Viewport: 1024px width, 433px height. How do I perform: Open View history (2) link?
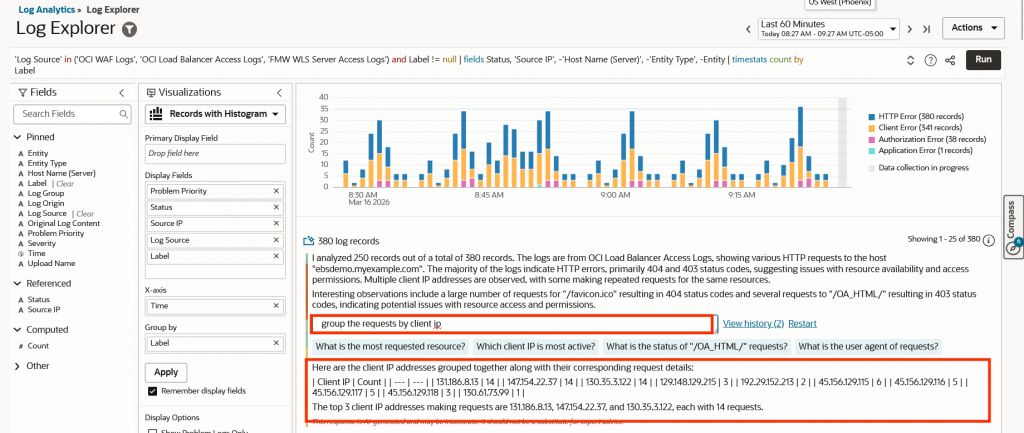point(753,323)
